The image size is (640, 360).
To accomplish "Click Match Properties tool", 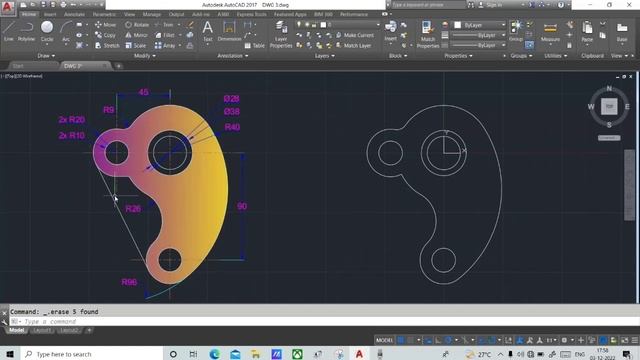I will click(x=427, y=35).
